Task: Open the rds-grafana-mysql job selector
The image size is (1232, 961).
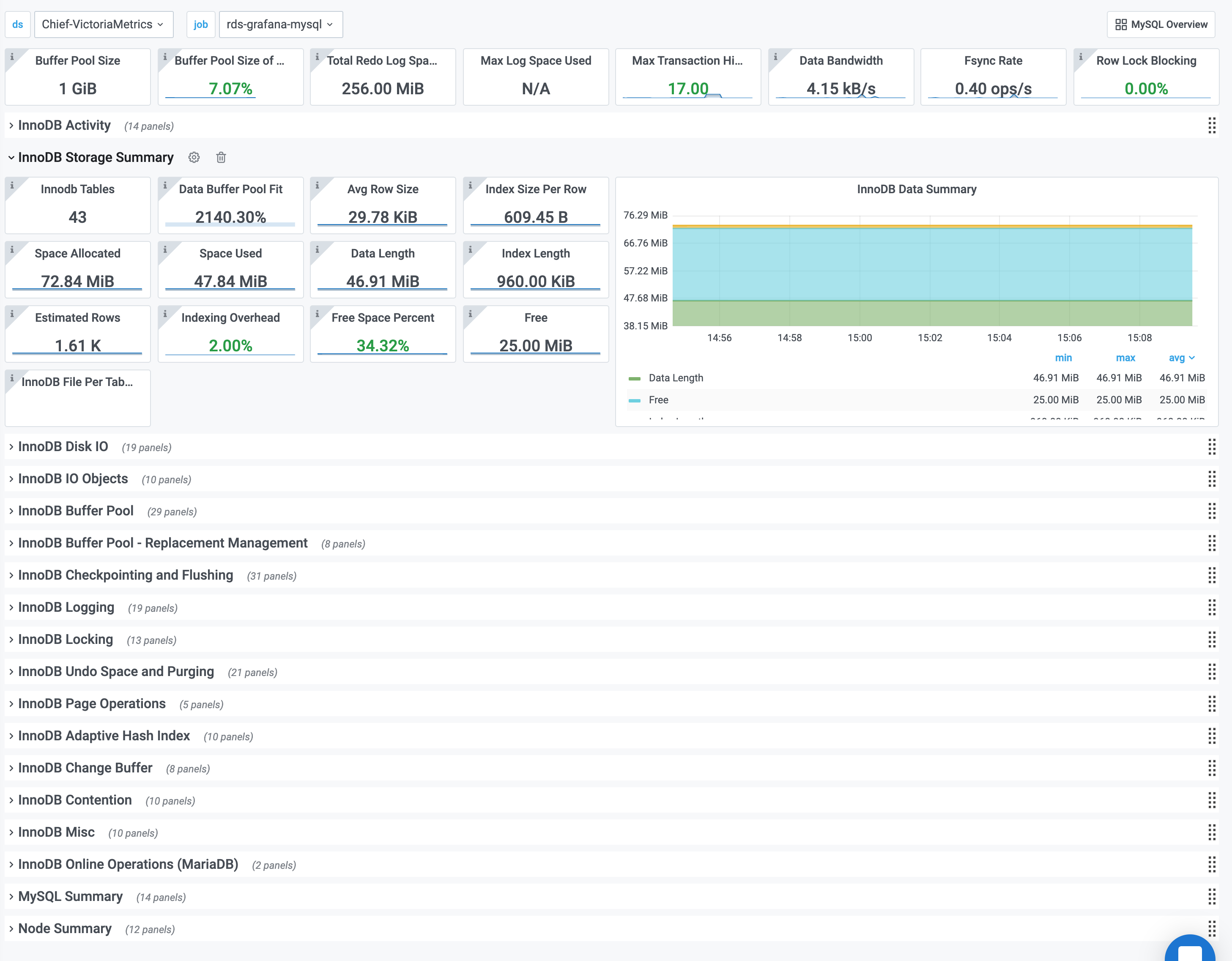Action: [281, 24]
